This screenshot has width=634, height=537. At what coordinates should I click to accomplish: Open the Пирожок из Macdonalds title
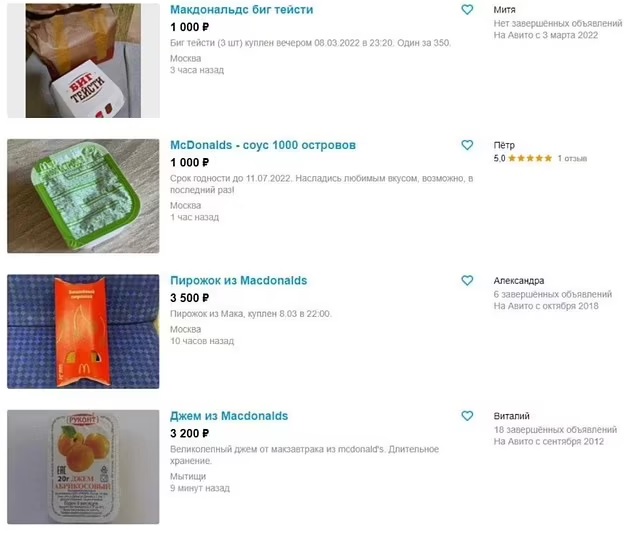239,281
